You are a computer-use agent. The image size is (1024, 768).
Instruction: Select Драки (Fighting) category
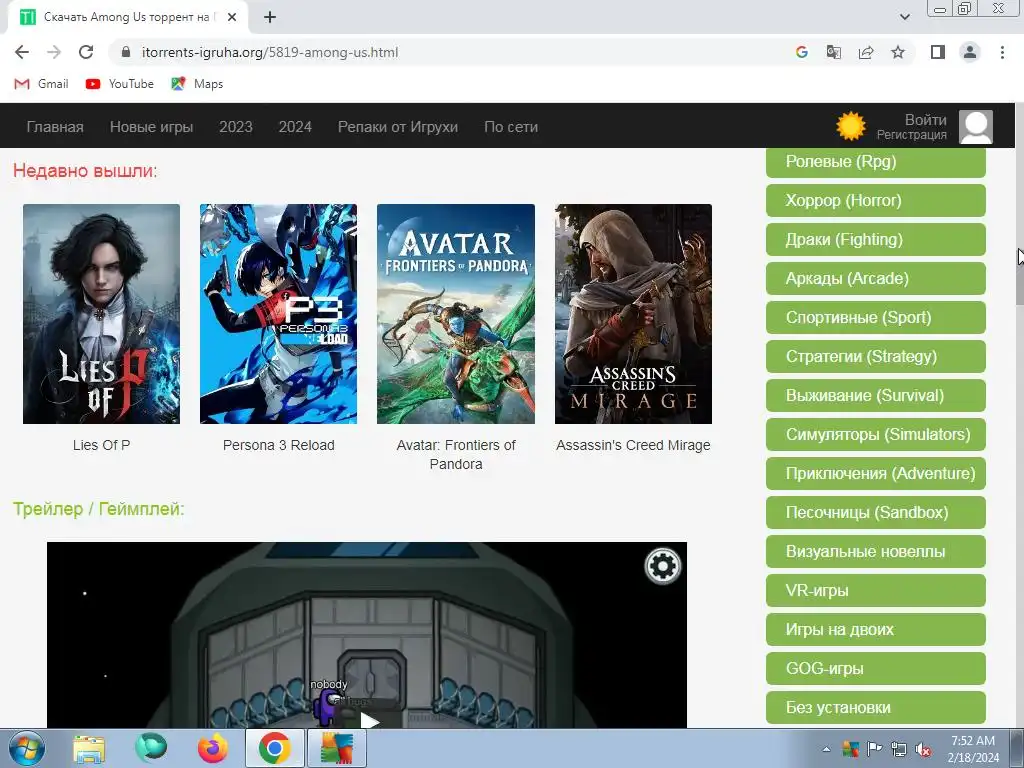(876, 239)
